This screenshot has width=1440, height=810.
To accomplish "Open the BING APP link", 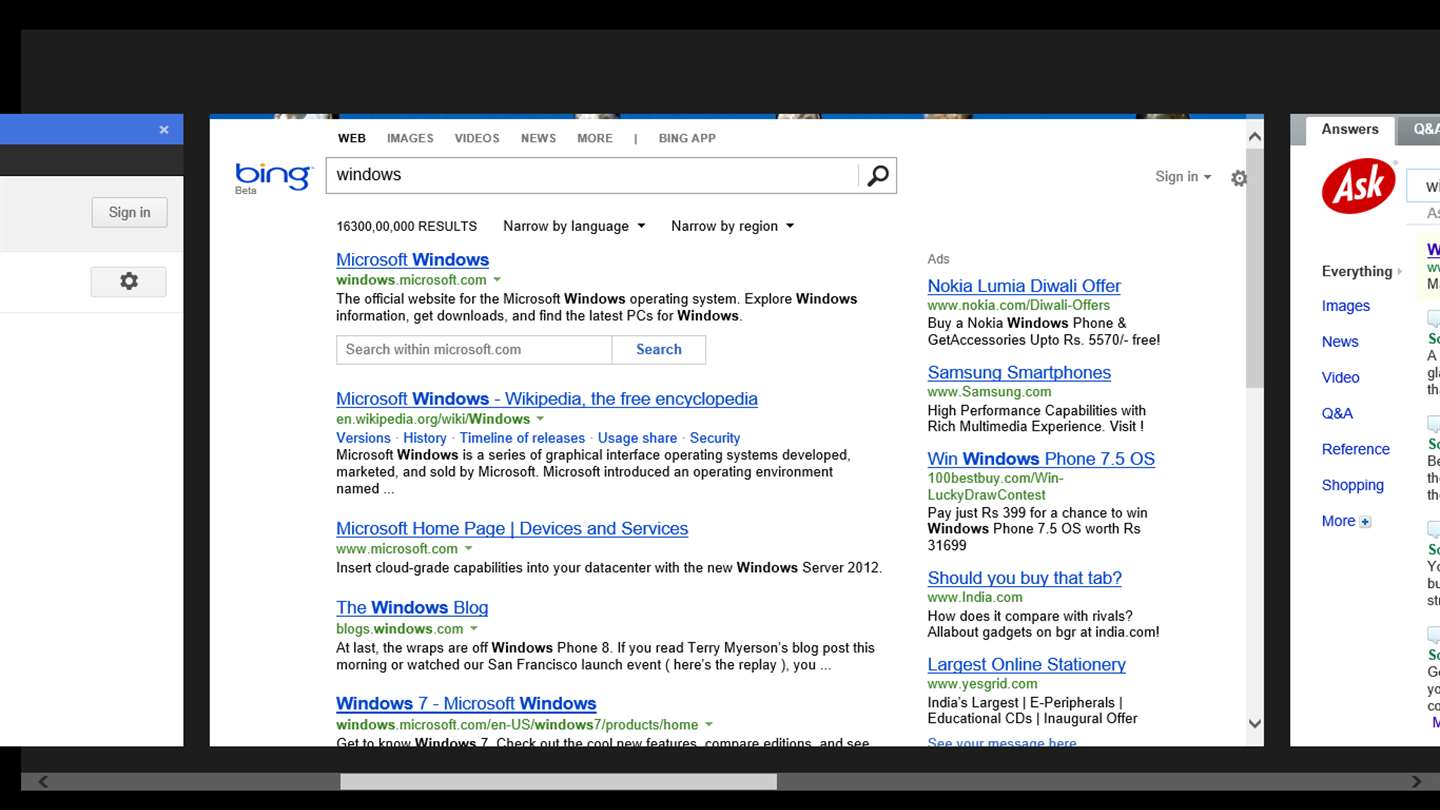I will click(687, 138).
